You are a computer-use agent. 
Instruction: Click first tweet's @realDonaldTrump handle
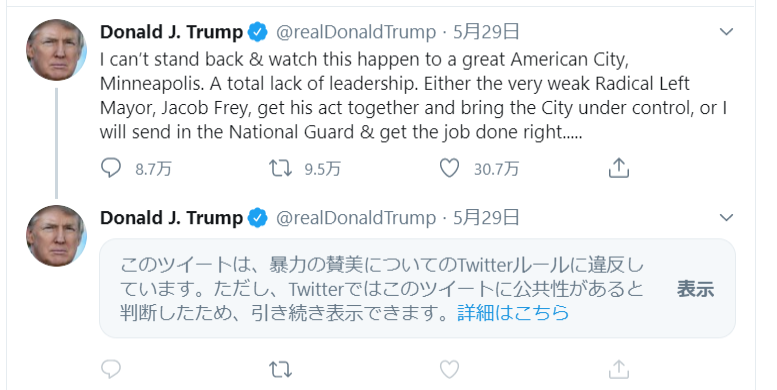pyautogui.click(x=356, y=32)
